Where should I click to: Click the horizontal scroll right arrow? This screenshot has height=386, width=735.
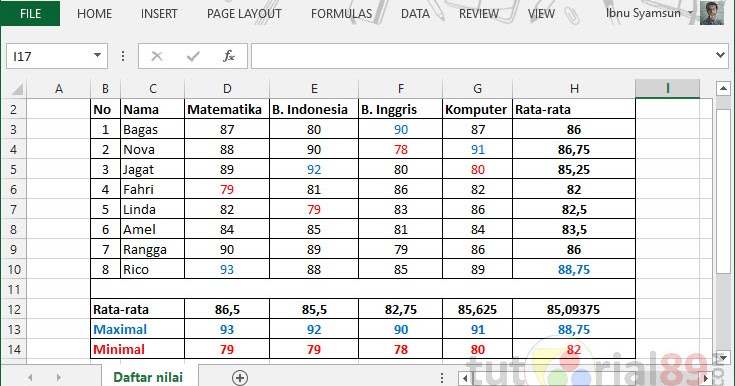coord(705,378)
